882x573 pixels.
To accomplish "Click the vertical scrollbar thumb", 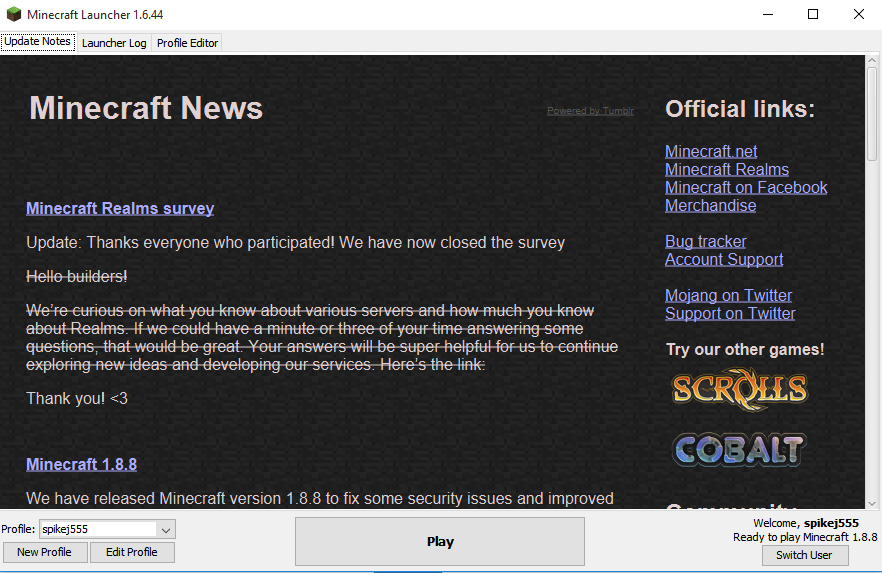I will [x=872, y=114].
